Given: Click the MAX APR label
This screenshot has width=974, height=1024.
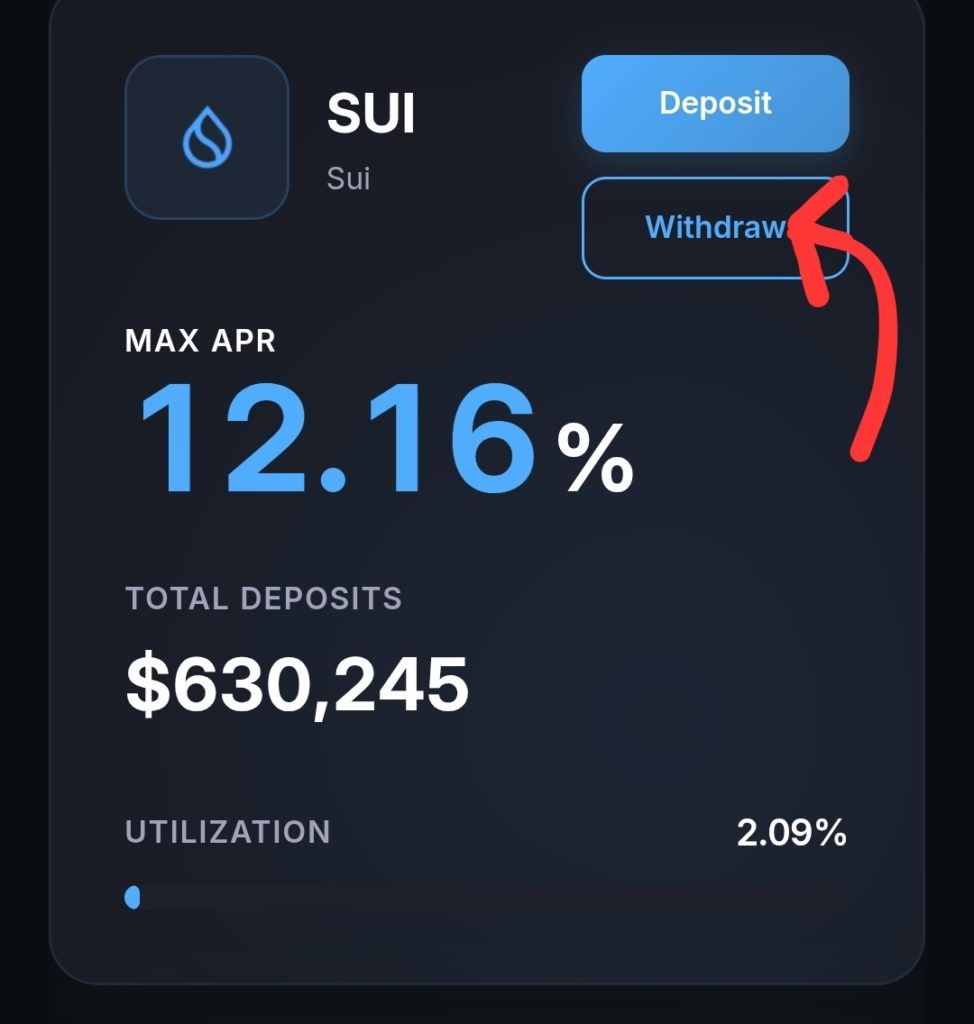Looking at the screenshot, I should [x=200, y=341].
